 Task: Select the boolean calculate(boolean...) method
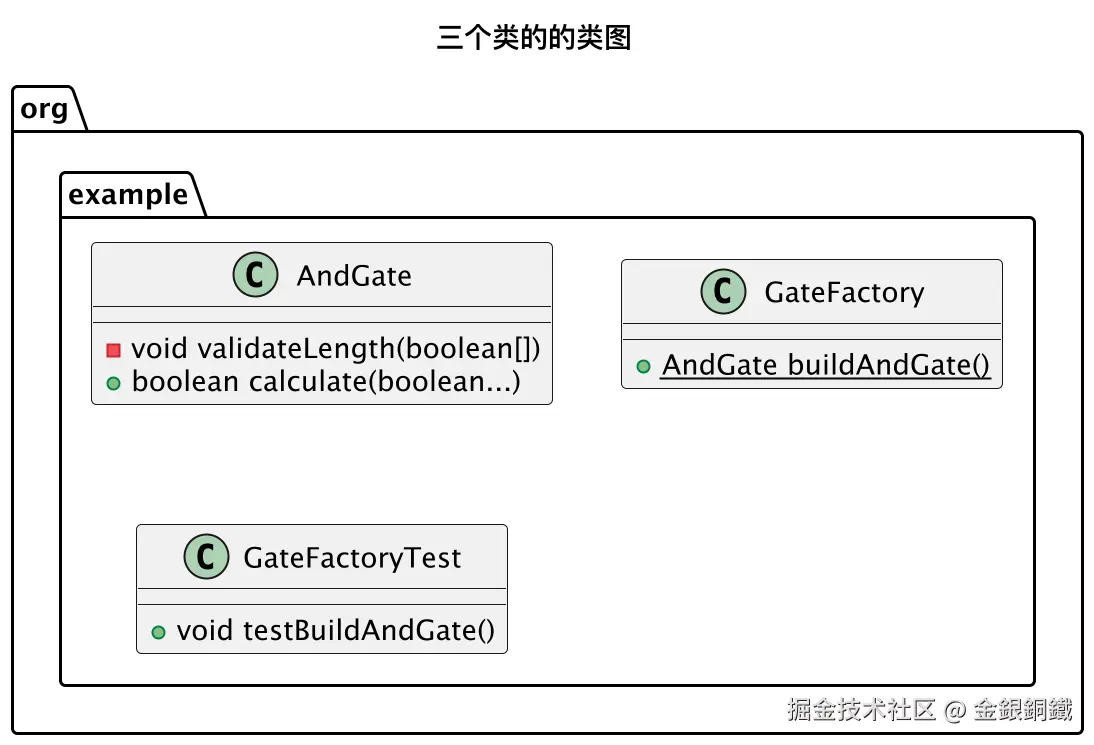(x=326, y=382)
